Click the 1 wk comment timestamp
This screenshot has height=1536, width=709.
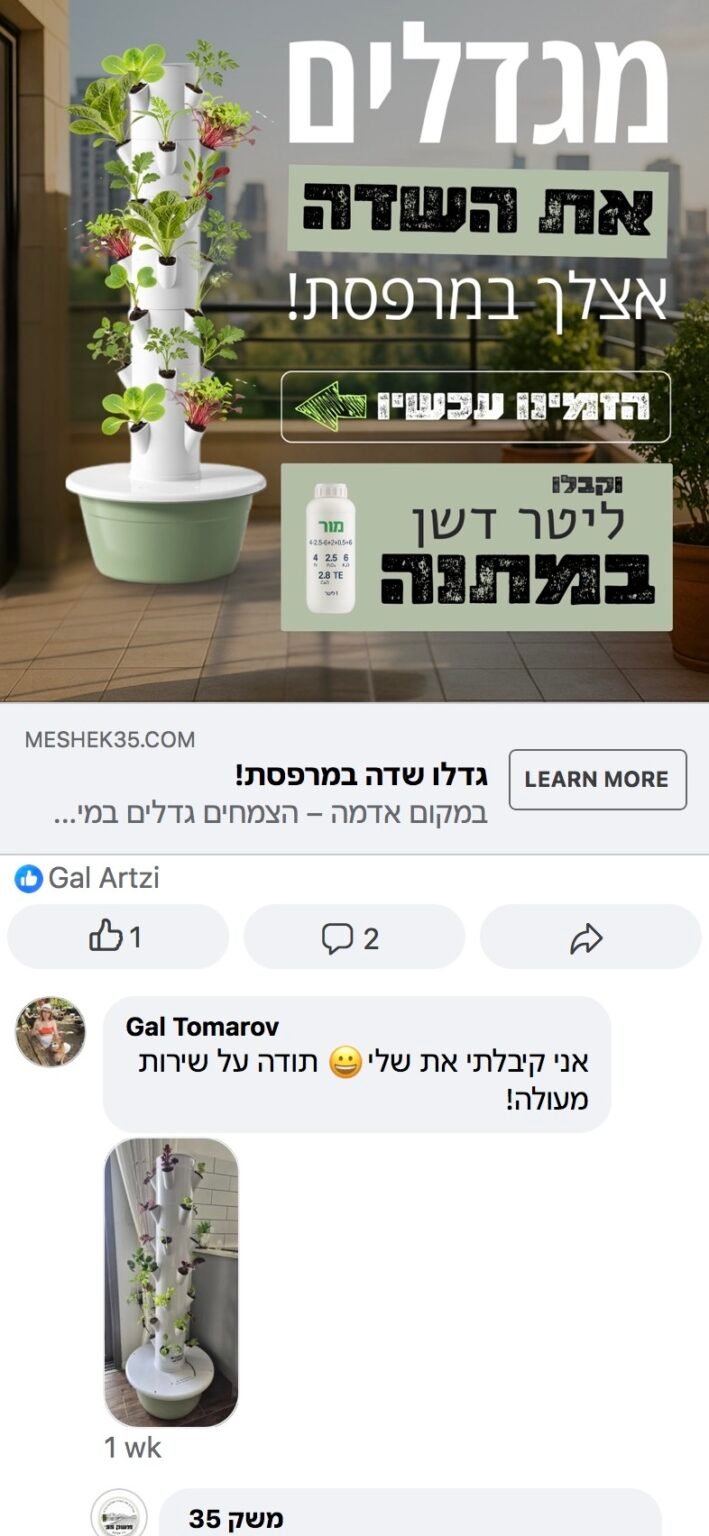(x=132, y=1447)
